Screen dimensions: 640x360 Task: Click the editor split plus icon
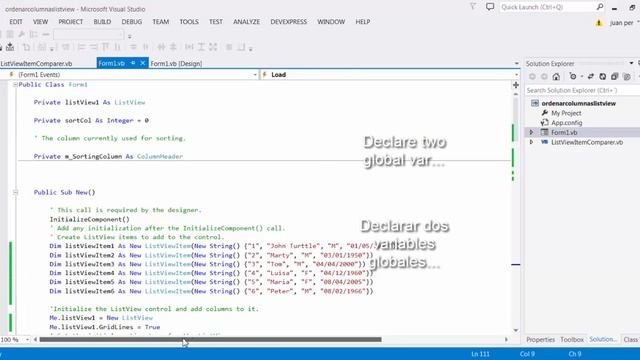click(516, 85)
